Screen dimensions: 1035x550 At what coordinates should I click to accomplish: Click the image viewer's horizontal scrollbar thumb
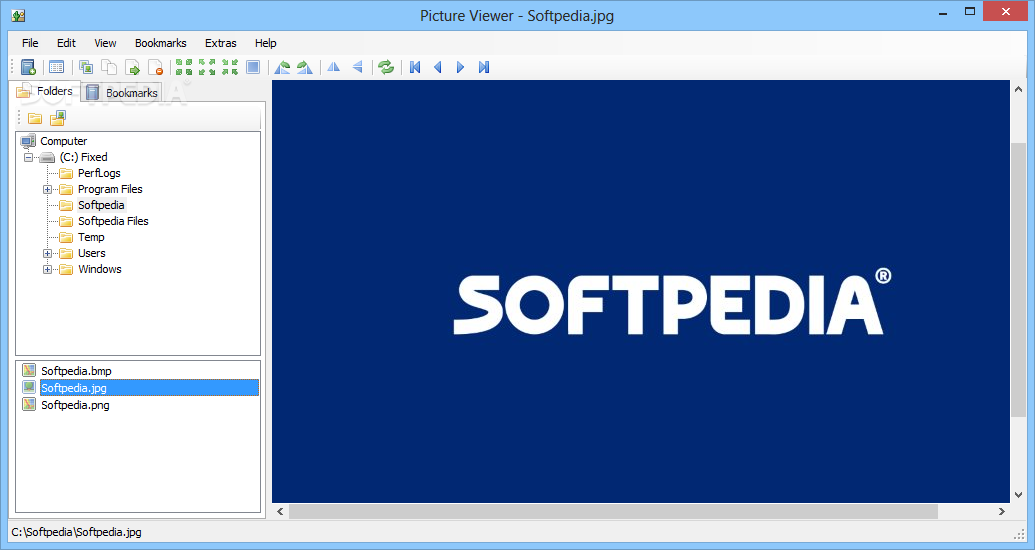pos(613,511)
